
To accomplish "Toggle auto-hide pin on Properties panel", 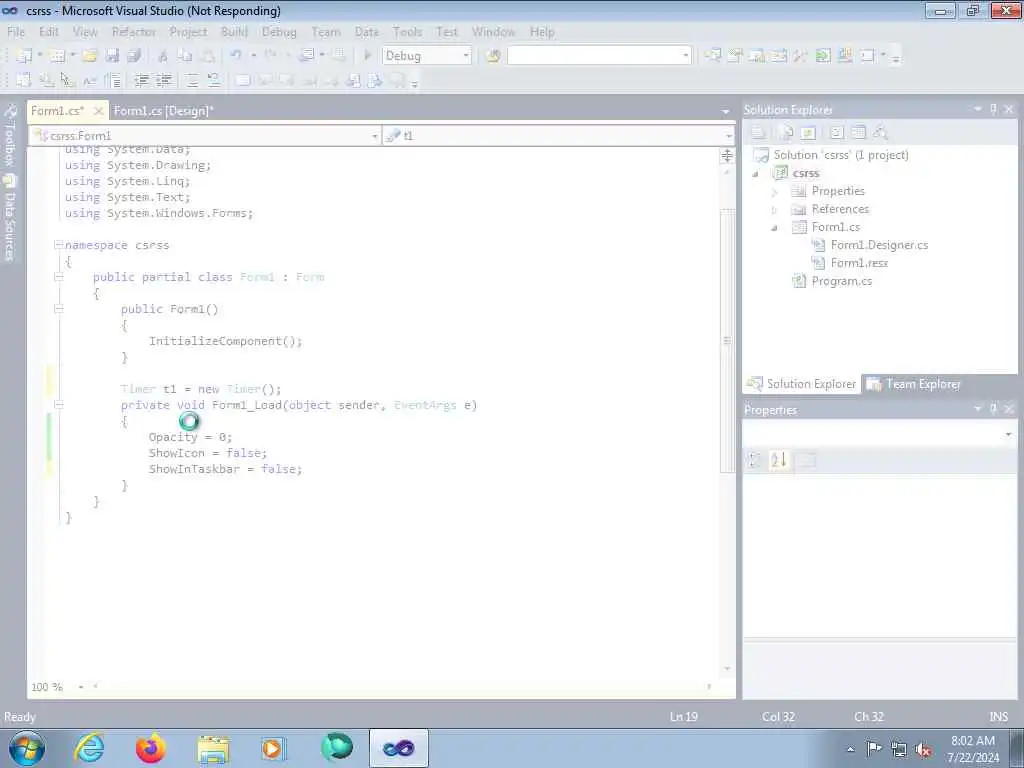I will (x=993, y=409).
